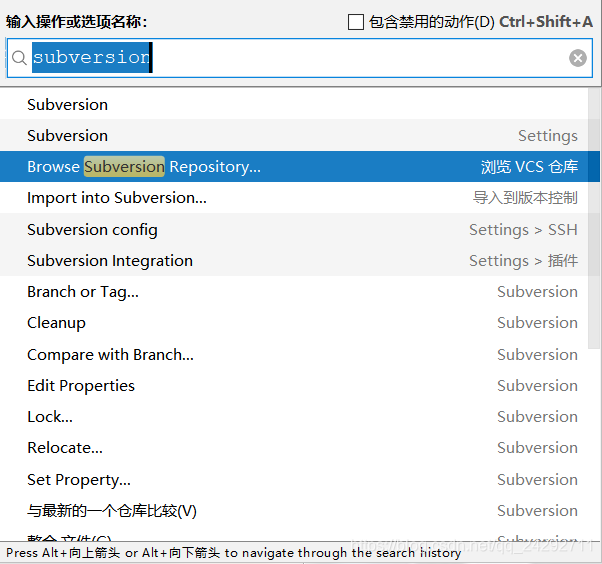
Task: Select the first Subversion result
Action: click(x=294, y=104)
